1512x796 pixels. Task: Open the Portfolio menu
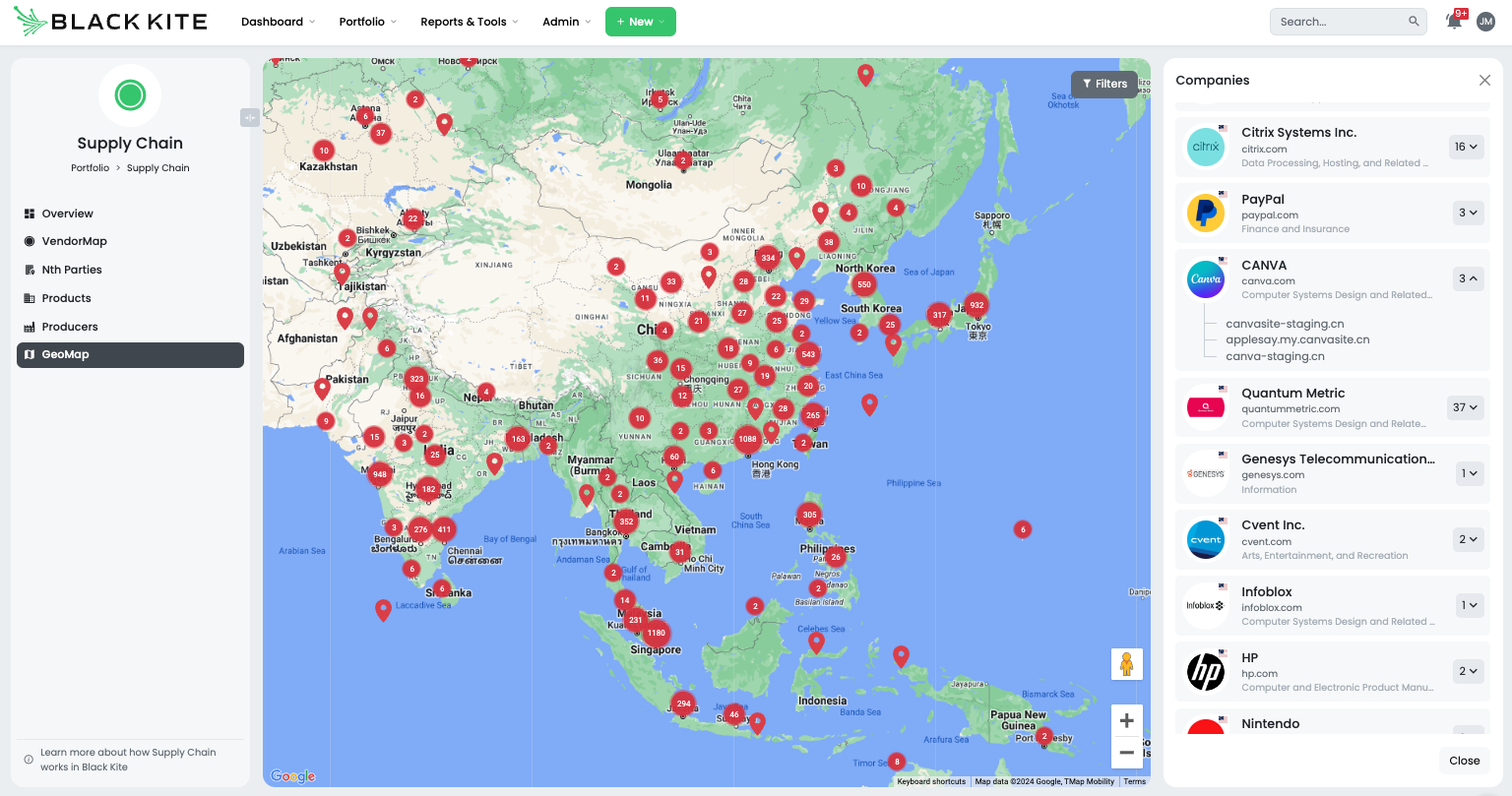[x=367, y=21]
